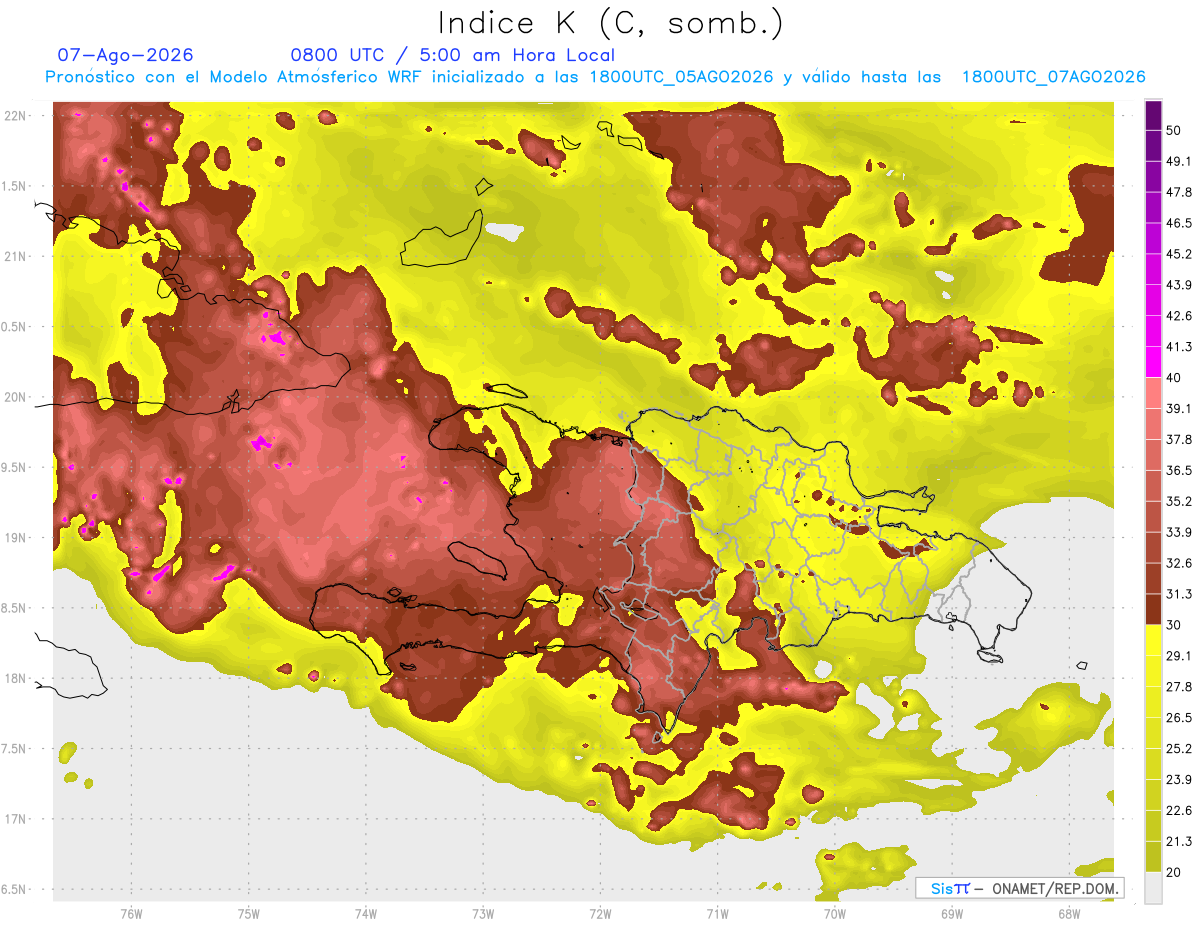
Task: Click the colorbar value "29.1"
Action: 1178,656
